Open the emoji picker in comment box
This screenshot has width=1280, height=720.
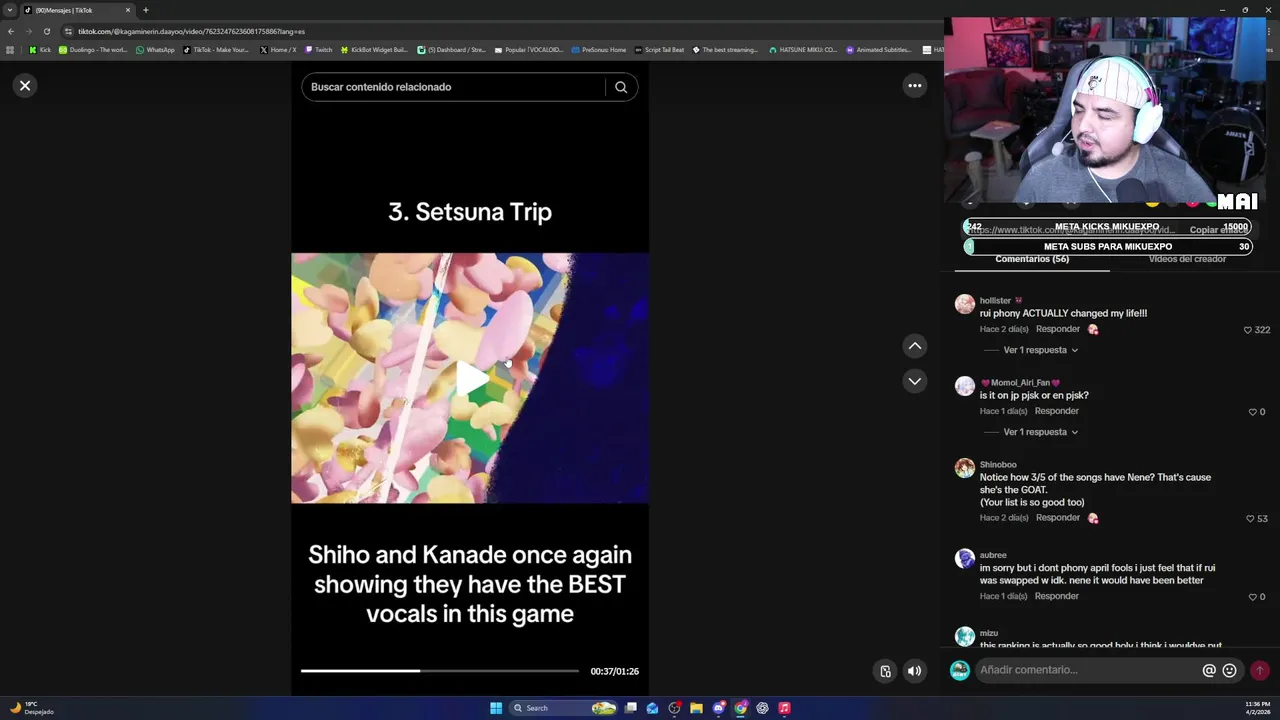(x=1230, y=671)
